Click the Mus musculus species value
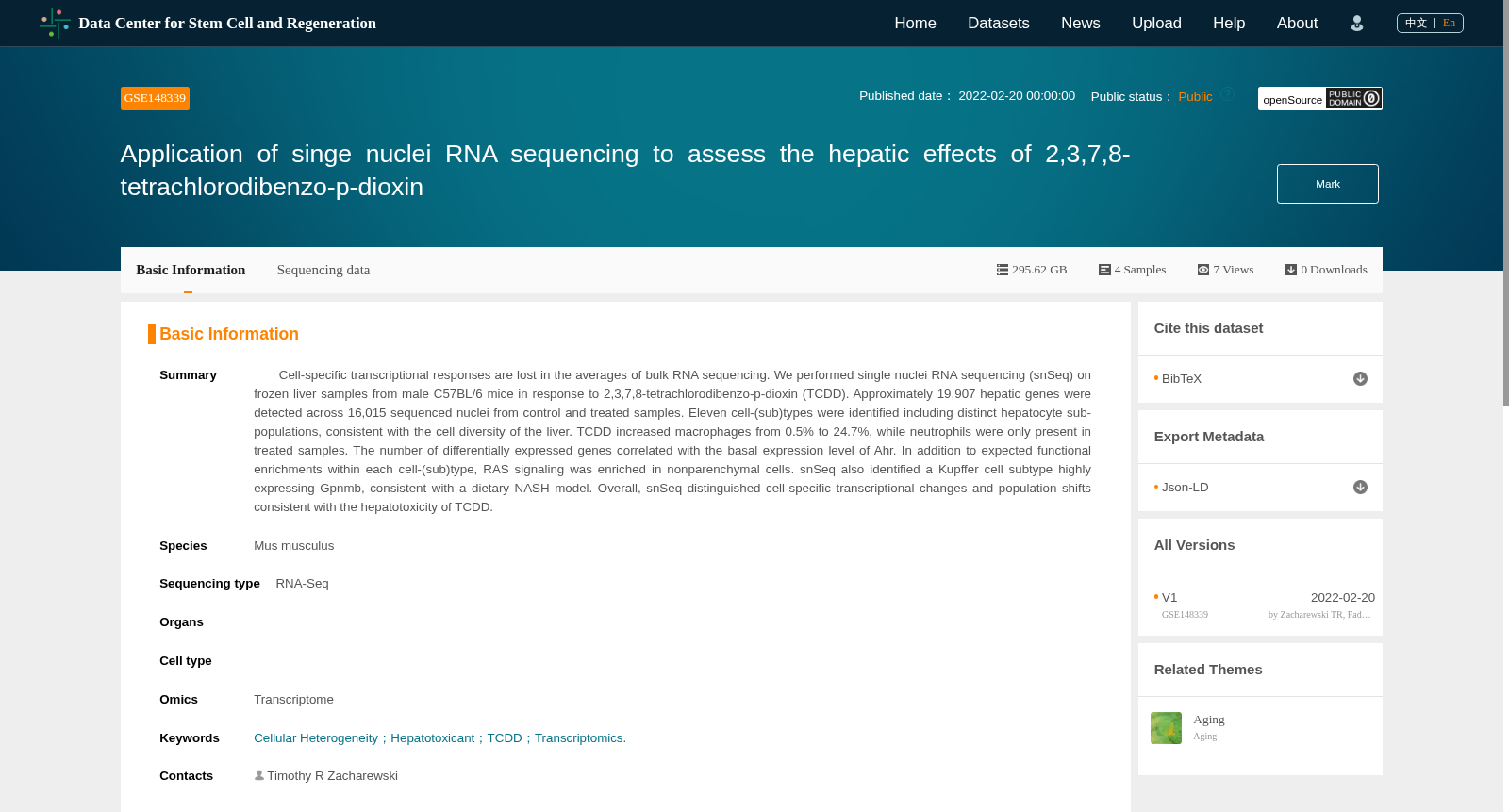 point(293,545)
